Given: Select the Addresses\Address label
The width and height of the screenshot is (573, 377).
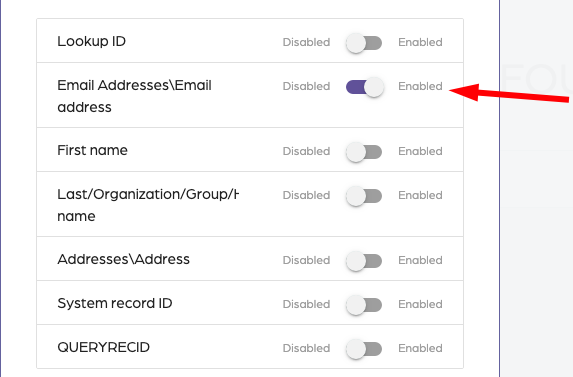Looking at the screenshot, I should [124, 259].
